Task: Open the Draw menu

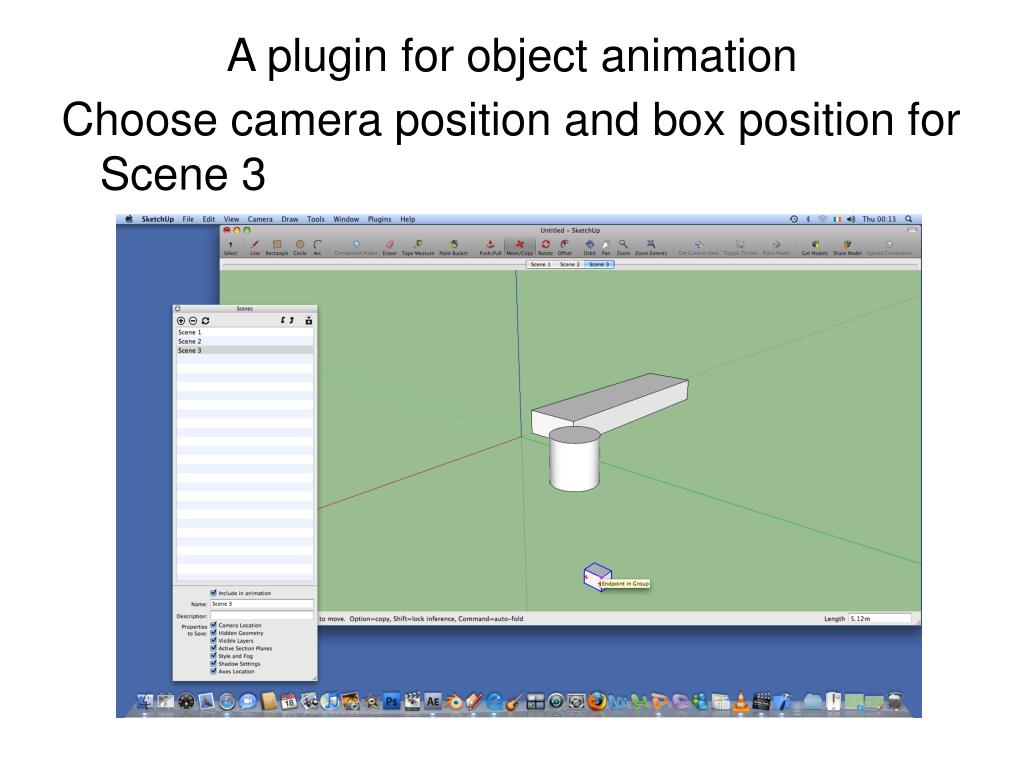Action: coord(290,219)
